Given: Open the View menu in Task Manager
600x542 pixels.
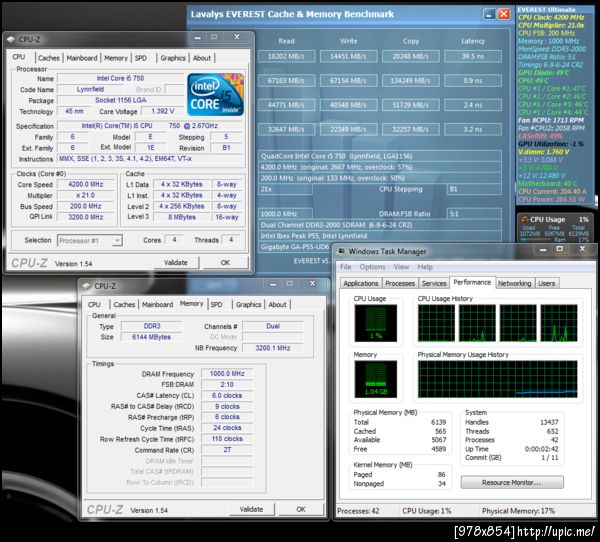Looking at the screenshot, I should click(401, 267).
